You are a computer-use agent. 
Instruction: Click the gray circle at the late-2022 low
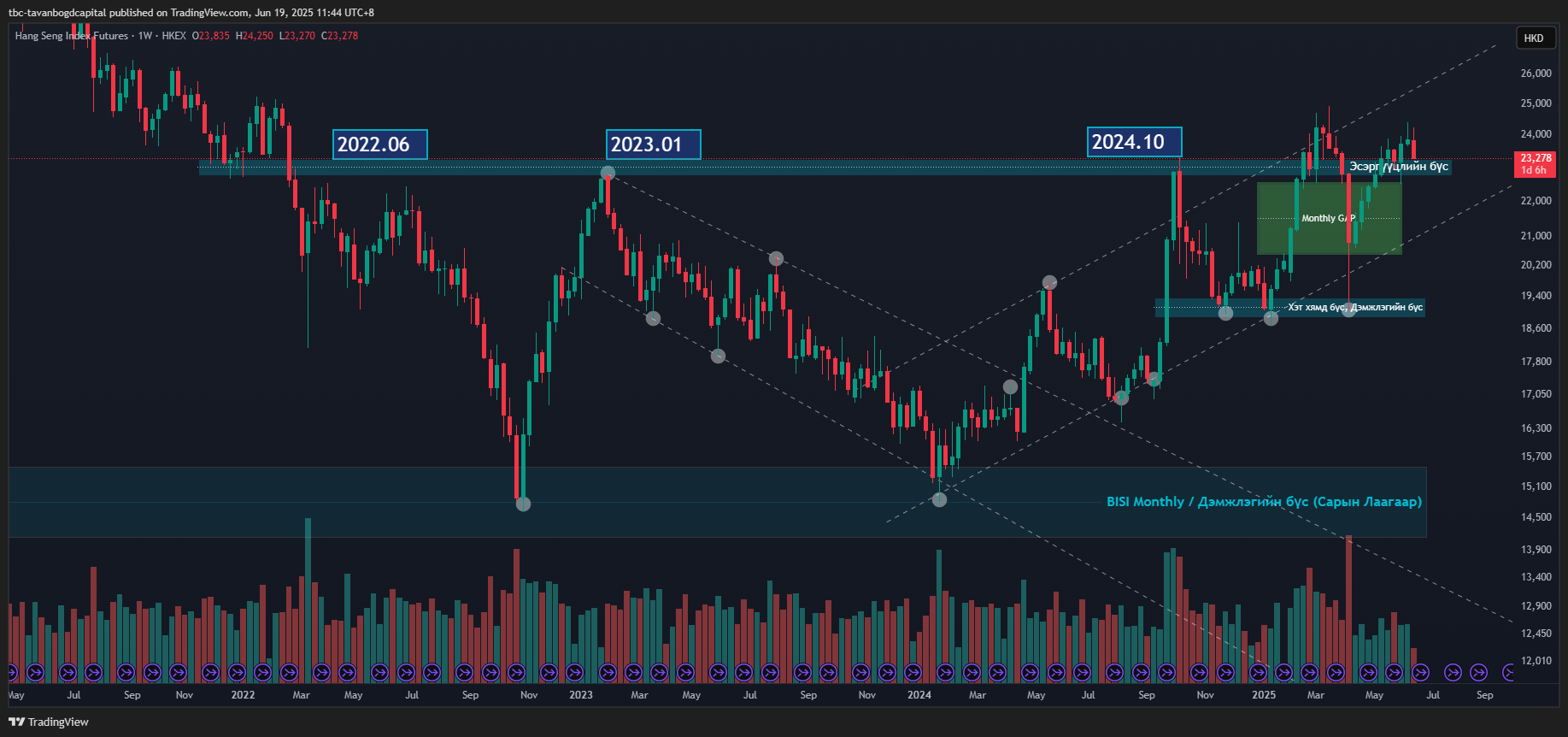coord(523,504)
